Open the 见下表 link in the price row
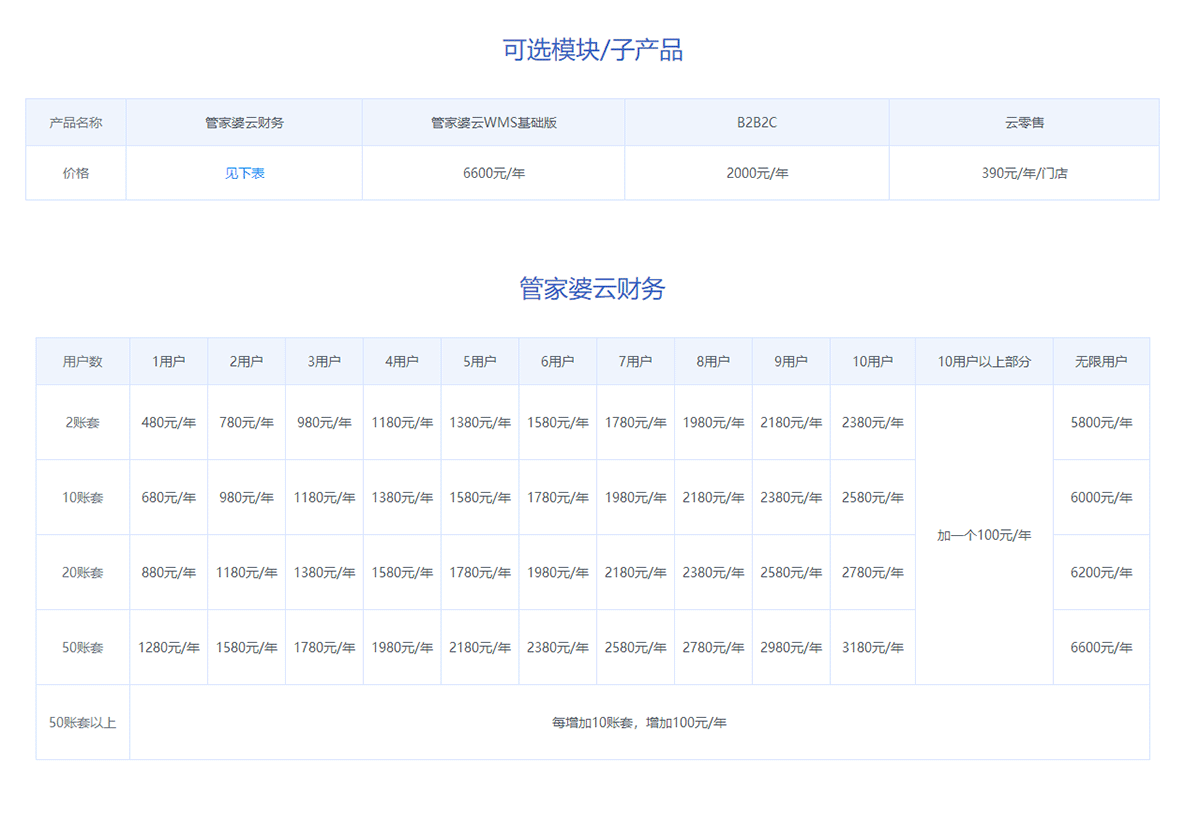1200x819 pixels. coord(244,173)
